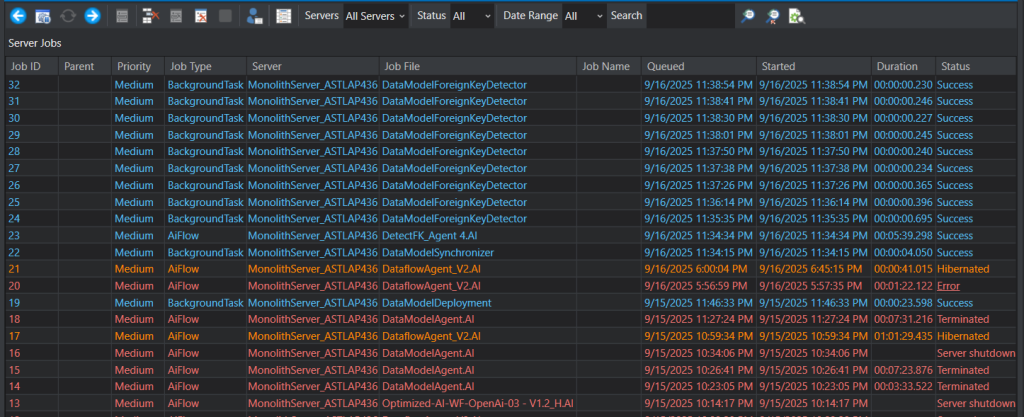Click the Error status link for job 20
The image size is (1024, 417).
point(949,286)
